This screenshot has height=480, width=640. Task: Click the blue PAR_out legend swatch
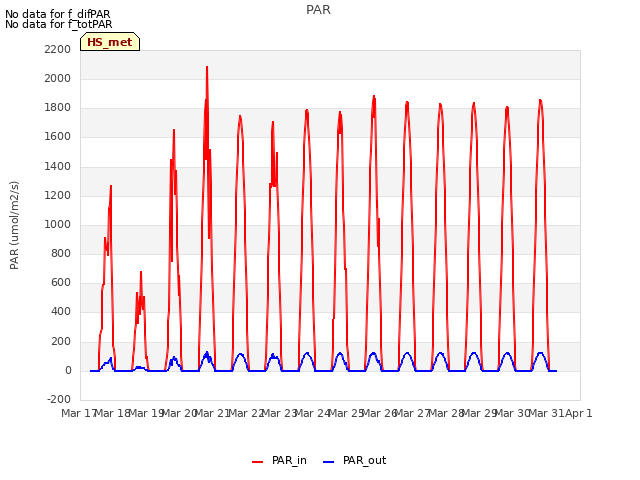pos(329,462)
